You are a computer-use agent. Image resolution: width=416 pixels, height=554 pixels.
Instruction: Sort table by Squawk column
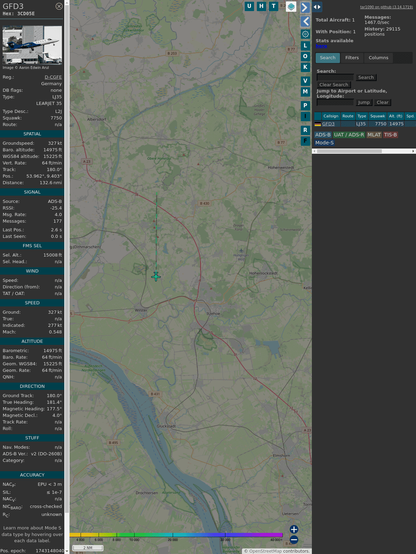click(377, 116)
